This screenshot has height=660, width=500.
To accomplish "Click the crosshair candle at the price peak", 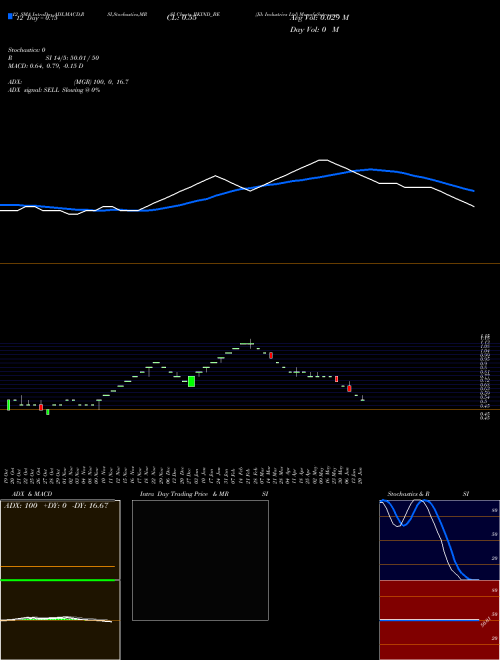I will coord(250,344).
